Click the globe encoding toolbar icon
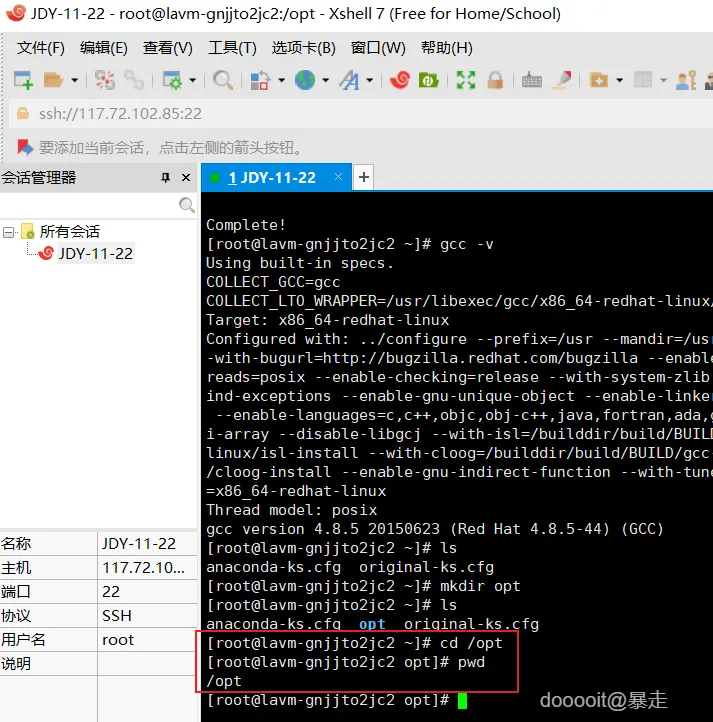713x722 pixels. point(305,81)
